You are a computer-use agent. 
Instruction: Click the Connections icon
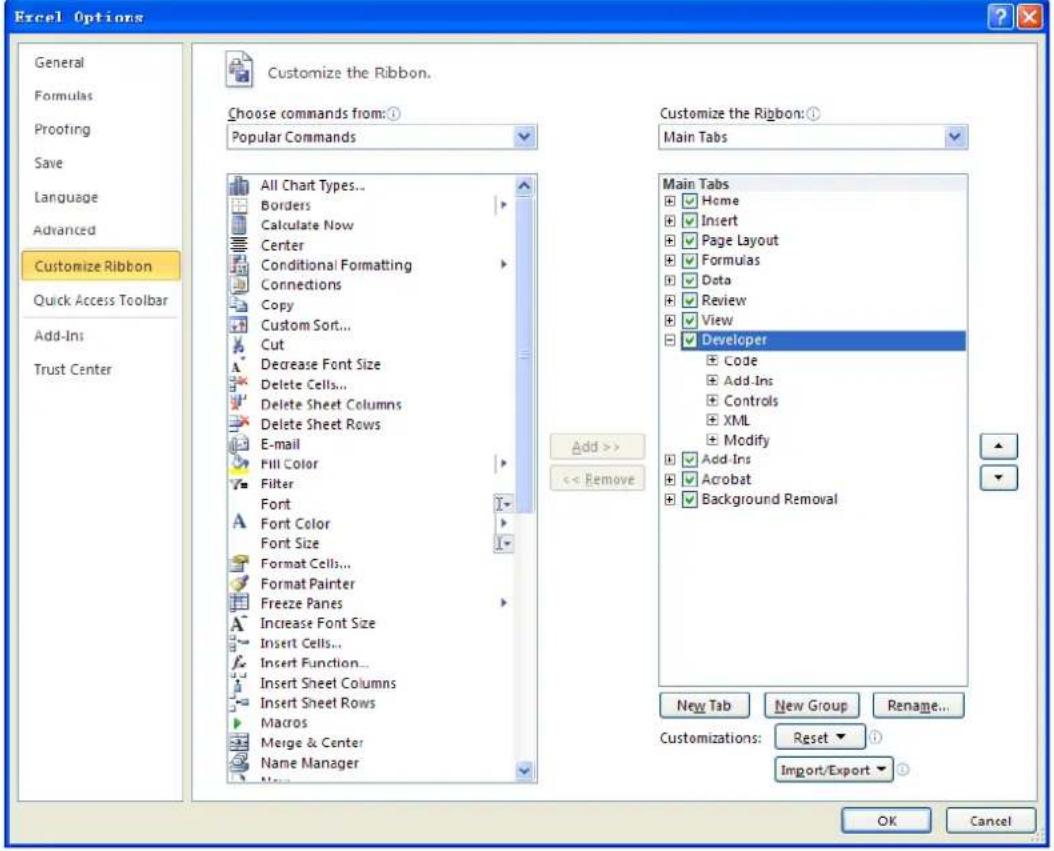[x=239, y=284]
